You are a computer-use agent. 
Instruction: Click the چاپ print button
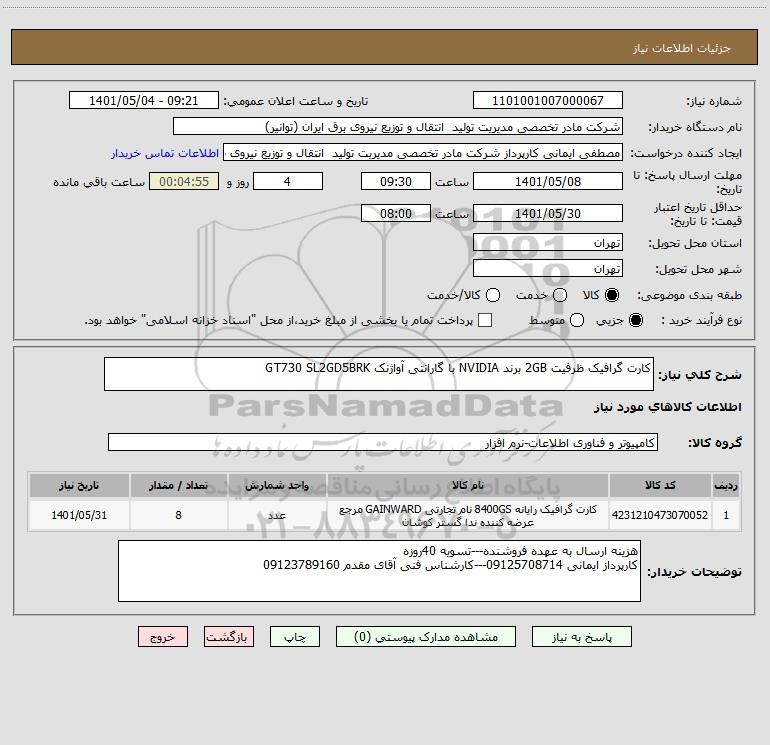[295, 637]
